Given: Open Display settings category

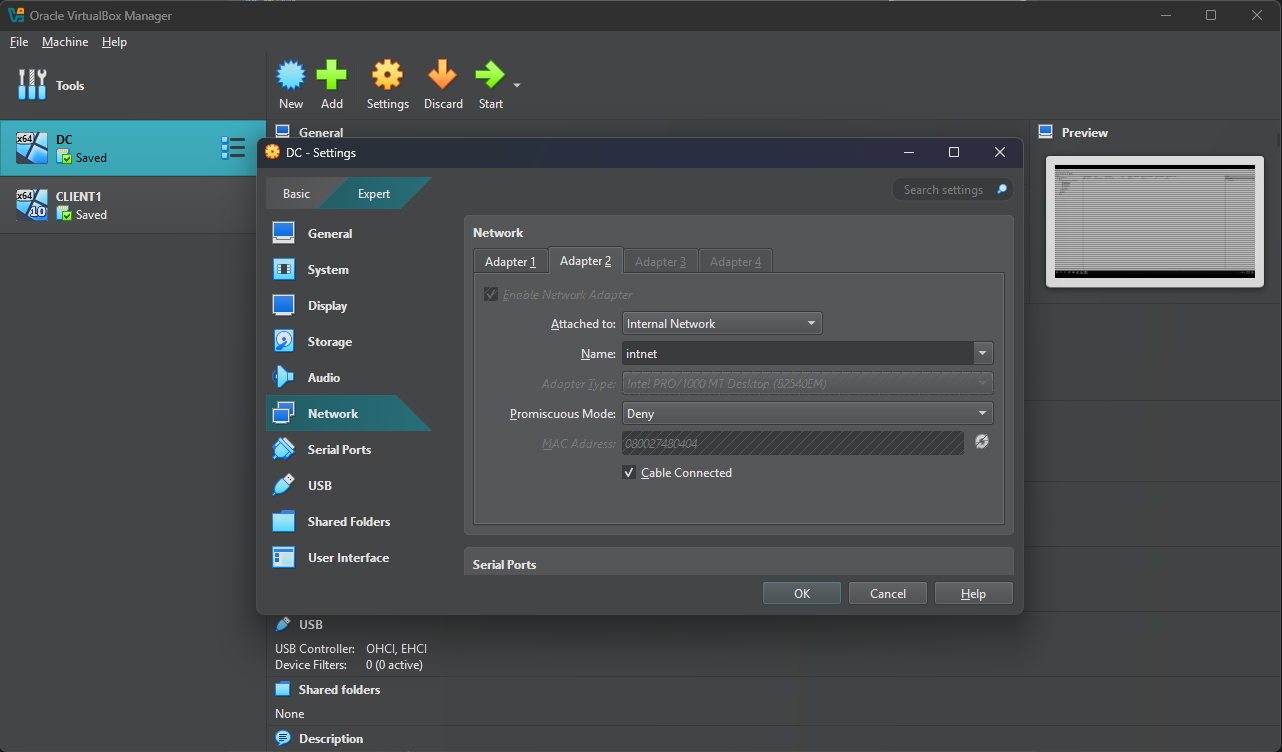Looking at the screenshot, I should [348, 305].
